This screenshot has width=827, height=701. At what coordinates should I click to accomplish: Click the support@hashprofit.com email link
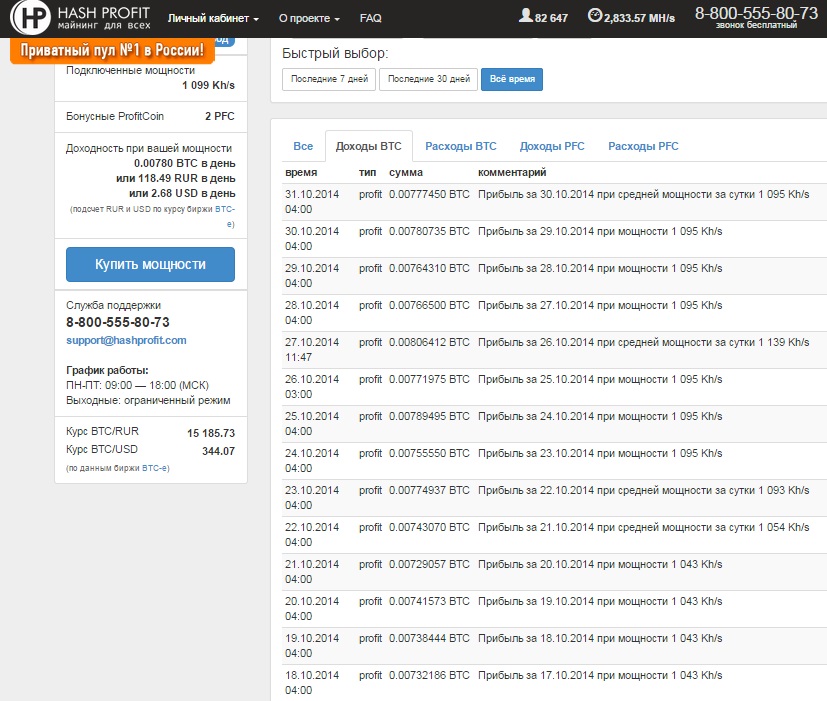pos(126,340)
